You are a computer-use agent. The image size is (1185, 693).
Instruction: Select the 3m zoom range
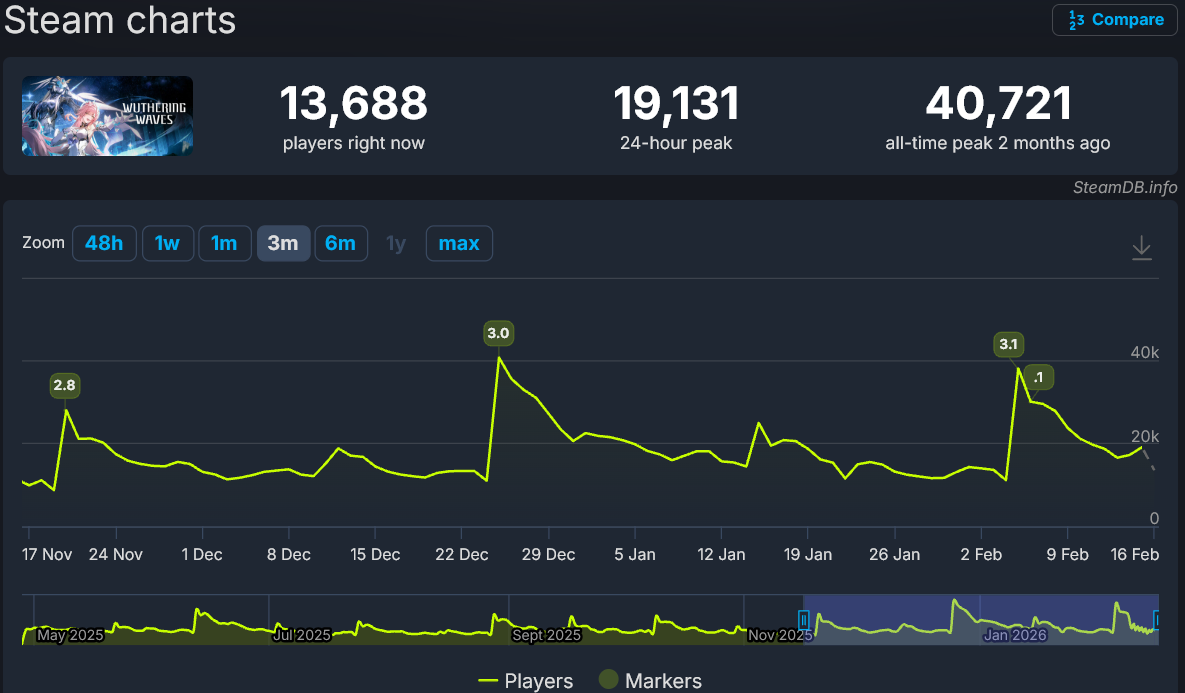(283, 243)
